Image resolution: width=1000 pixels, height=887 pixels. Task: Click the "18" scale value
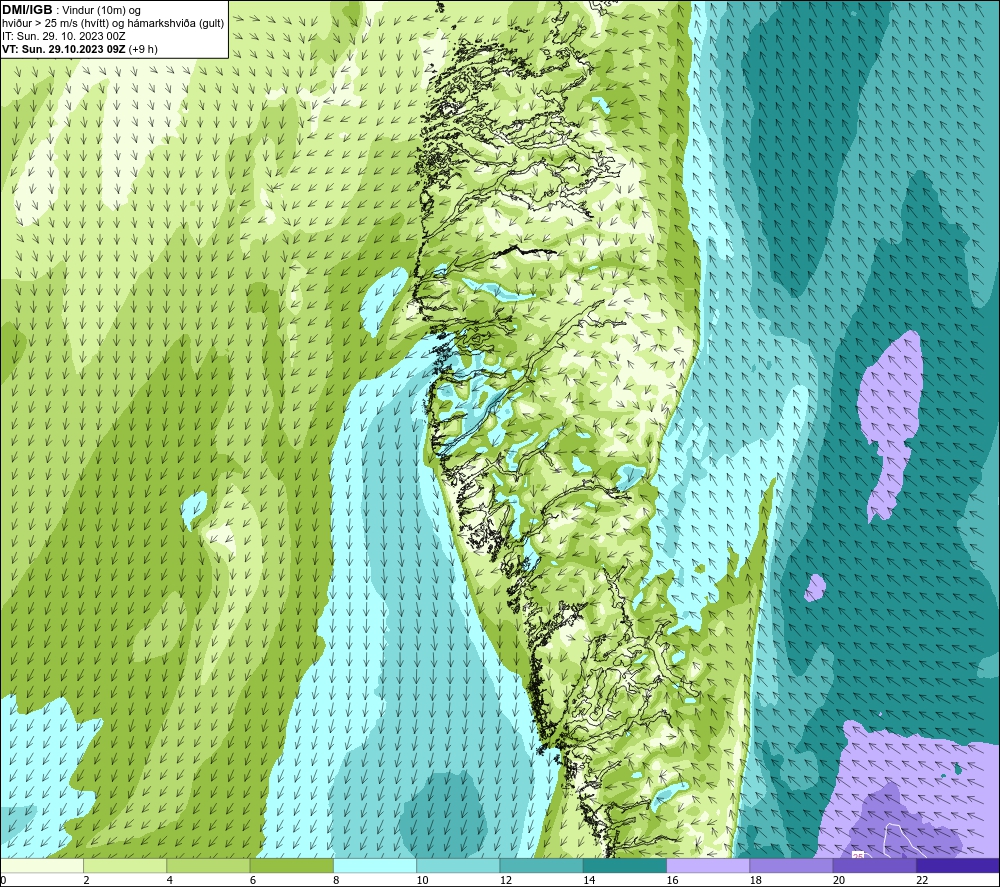tap(755, 880)
